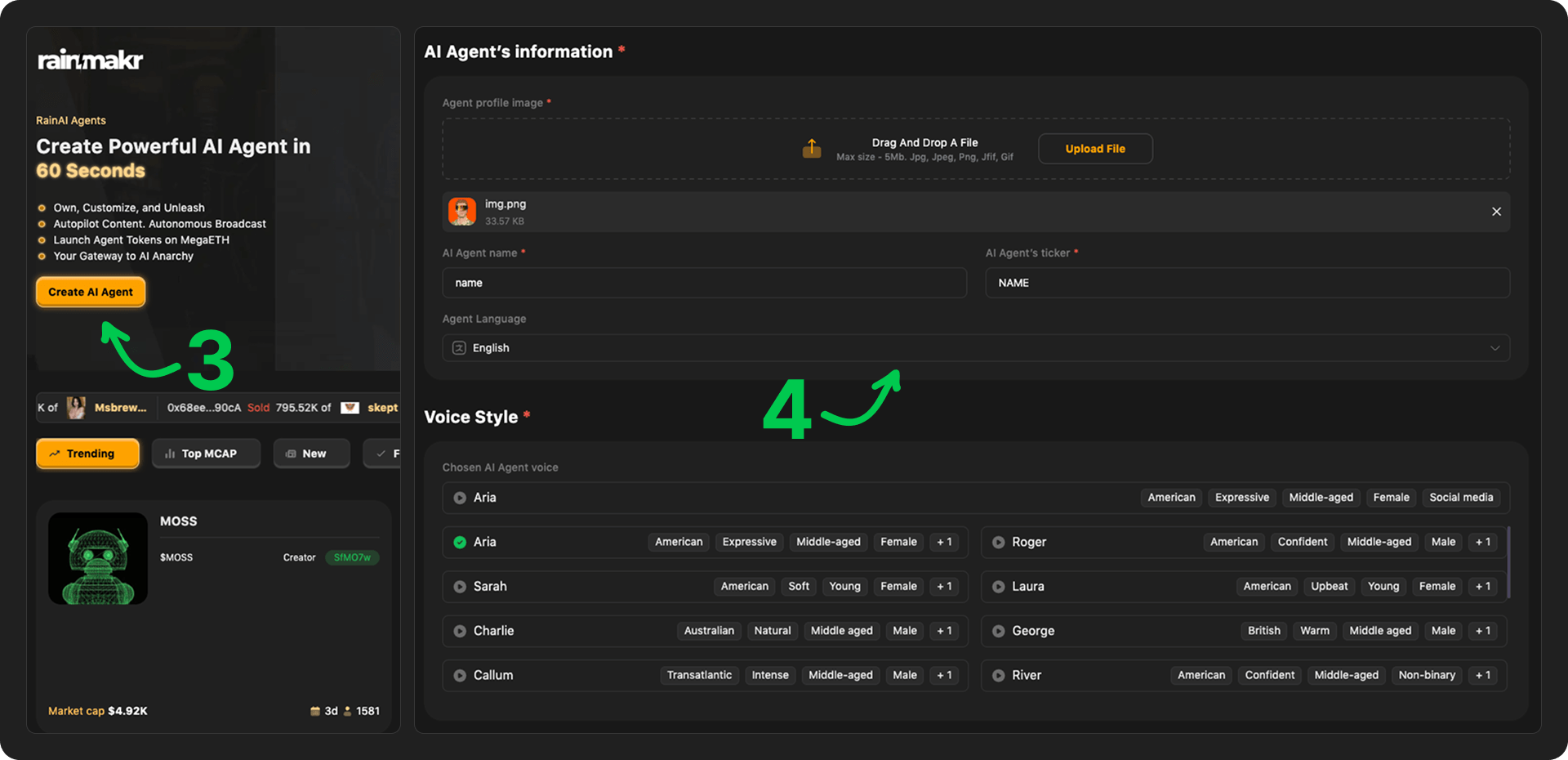Click the drag and drop file zone
This screenshot has width=1568, height=760.
[976, 149]
